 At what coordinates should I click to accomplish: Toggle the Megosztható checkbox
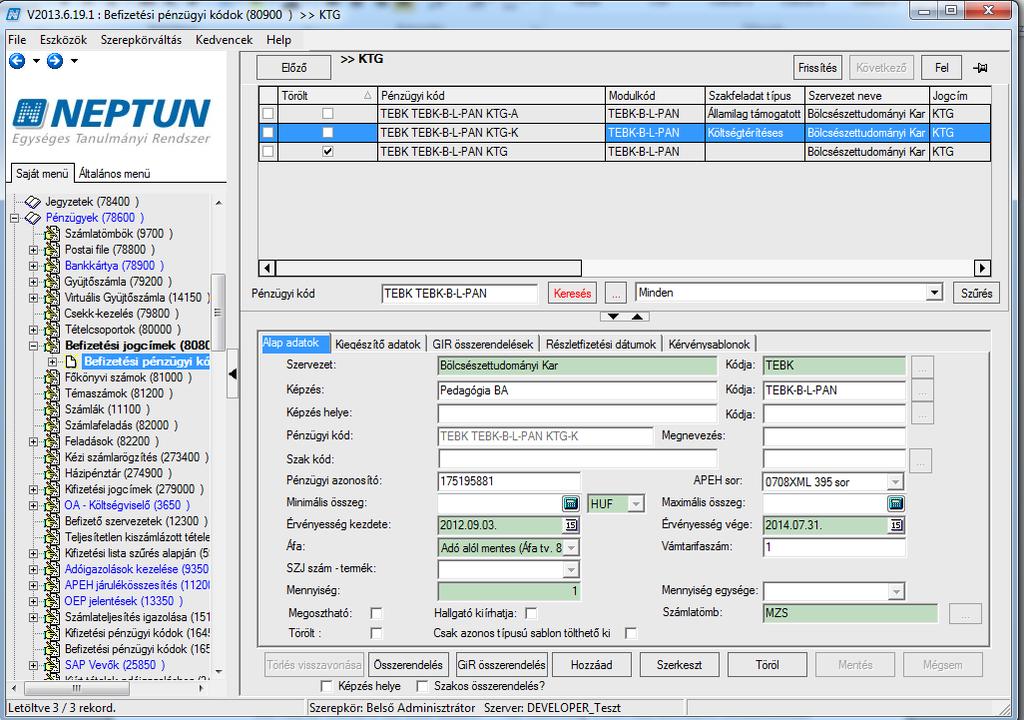click(x=376, y=613)
